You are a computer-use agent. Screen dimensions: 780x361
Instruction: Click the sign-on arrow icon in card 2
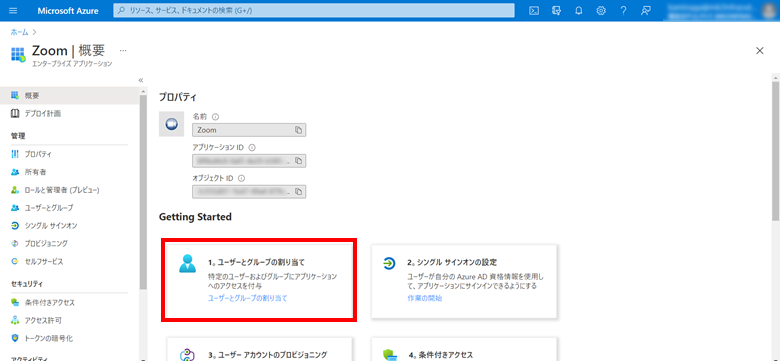pyautogui.click(x=390, y=264)
